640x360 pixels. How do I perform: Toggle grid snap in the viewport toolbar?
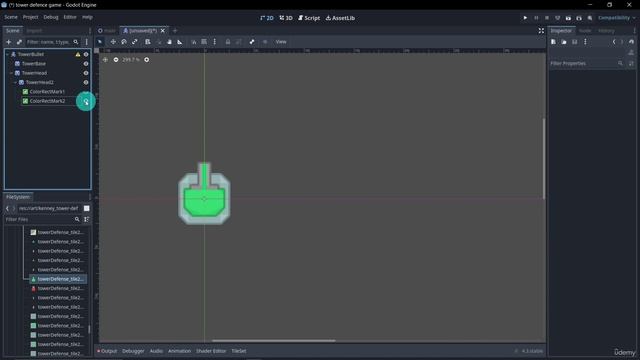pos(204,42)
